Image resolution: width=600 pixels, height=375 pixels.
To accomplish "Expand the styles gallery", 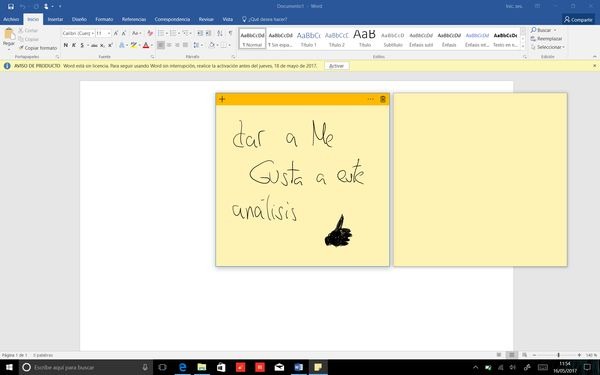I will point(523,46).
